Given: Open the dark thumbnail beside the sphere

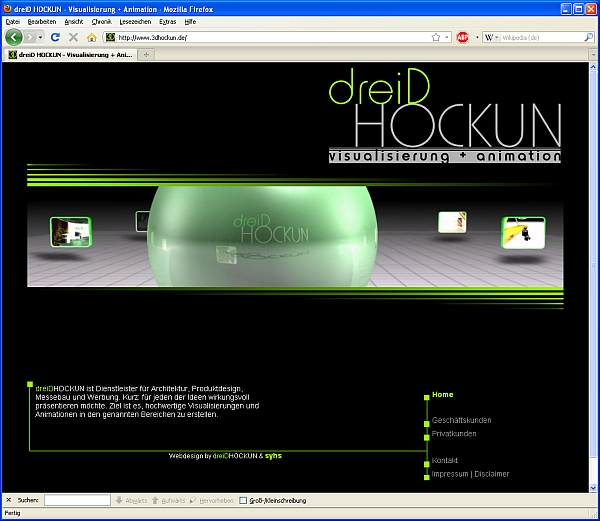Looking at the screenshot, I should tap(142, 221).
